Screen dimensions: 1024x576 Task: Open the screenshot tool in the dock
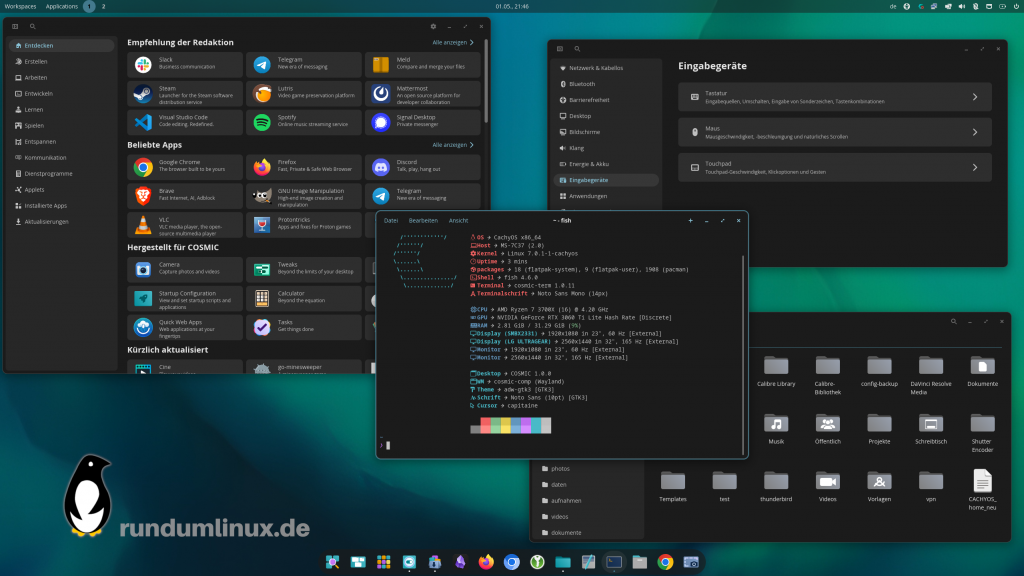[691, 562]
